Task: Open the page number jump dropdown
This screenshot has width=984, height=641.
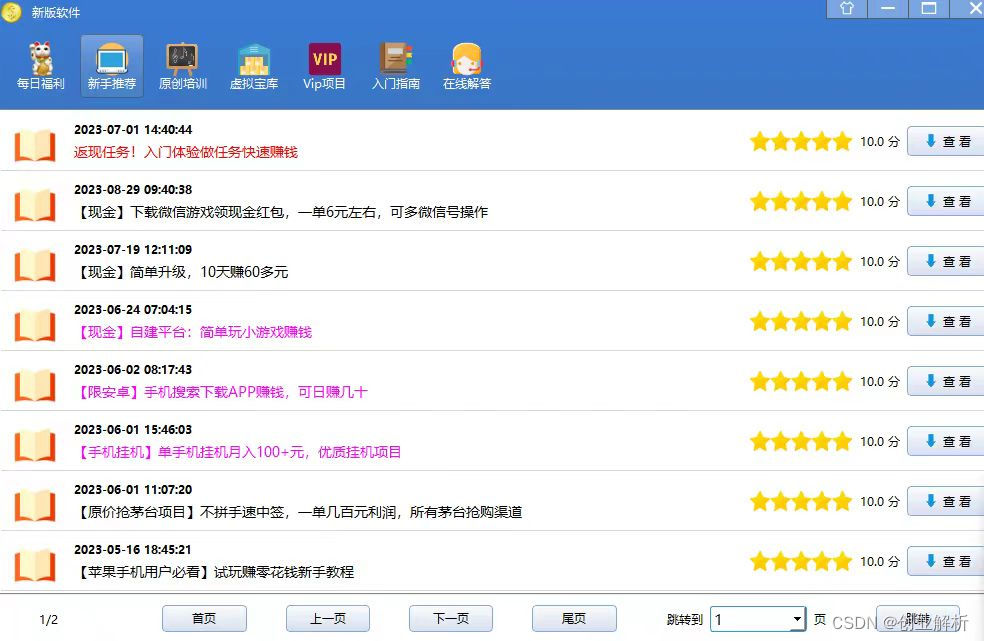Action: (x=758, y=619)
